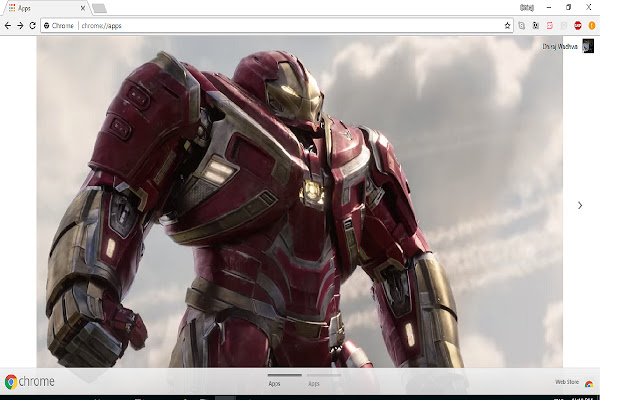Viewport: 640px width, 400px height.
Task: Switch to the second Apps page indicator
Action: (x=324, y=380)
